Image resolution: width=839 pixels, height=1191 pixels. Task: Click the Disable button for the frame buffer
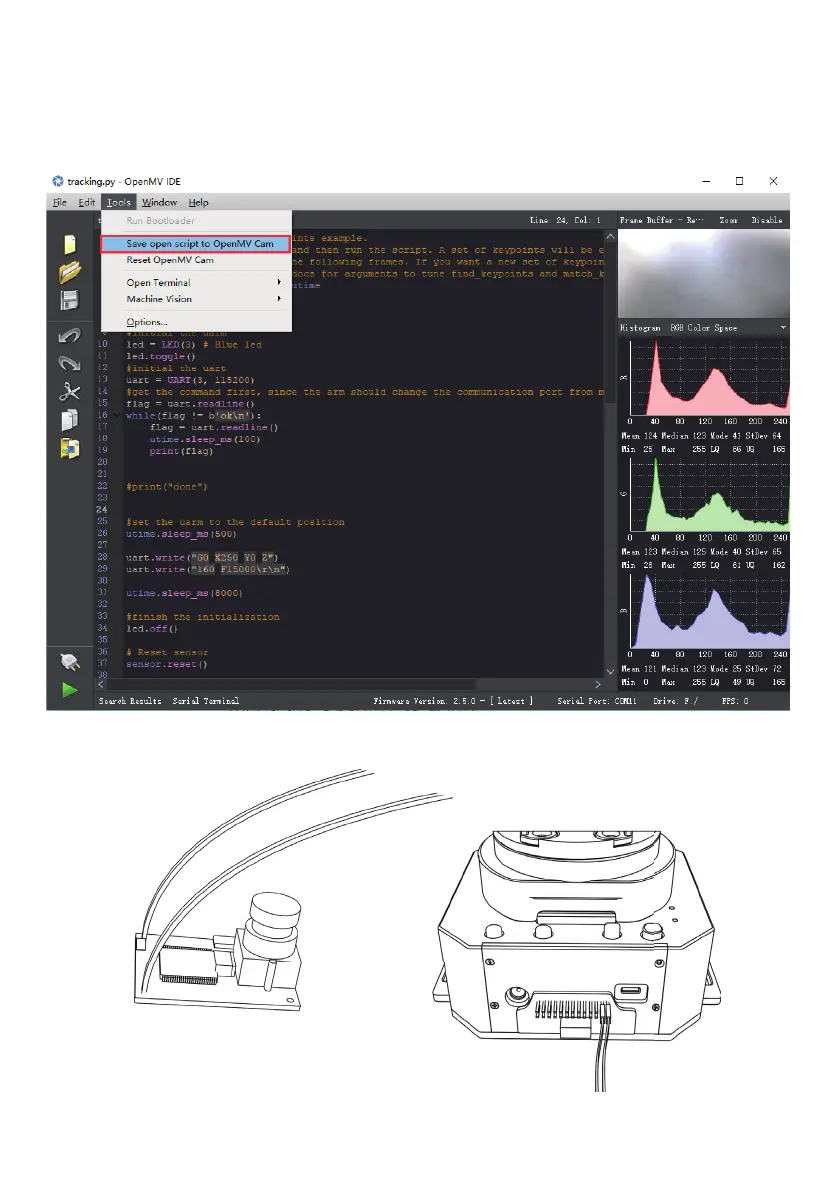point(767,220)
